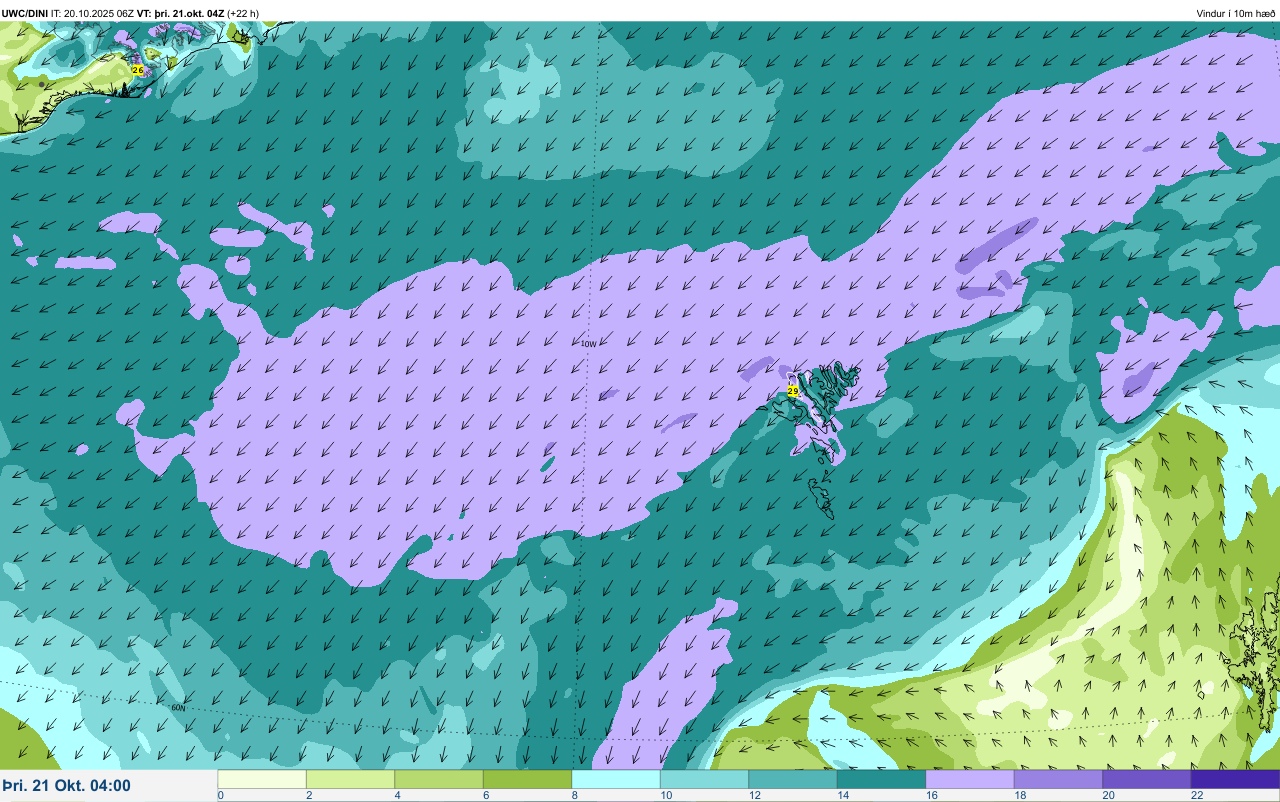The image size is (1280, 802).
Task: Select the 20–22 m/s violet legend swatch
Action: [1147, 779]
